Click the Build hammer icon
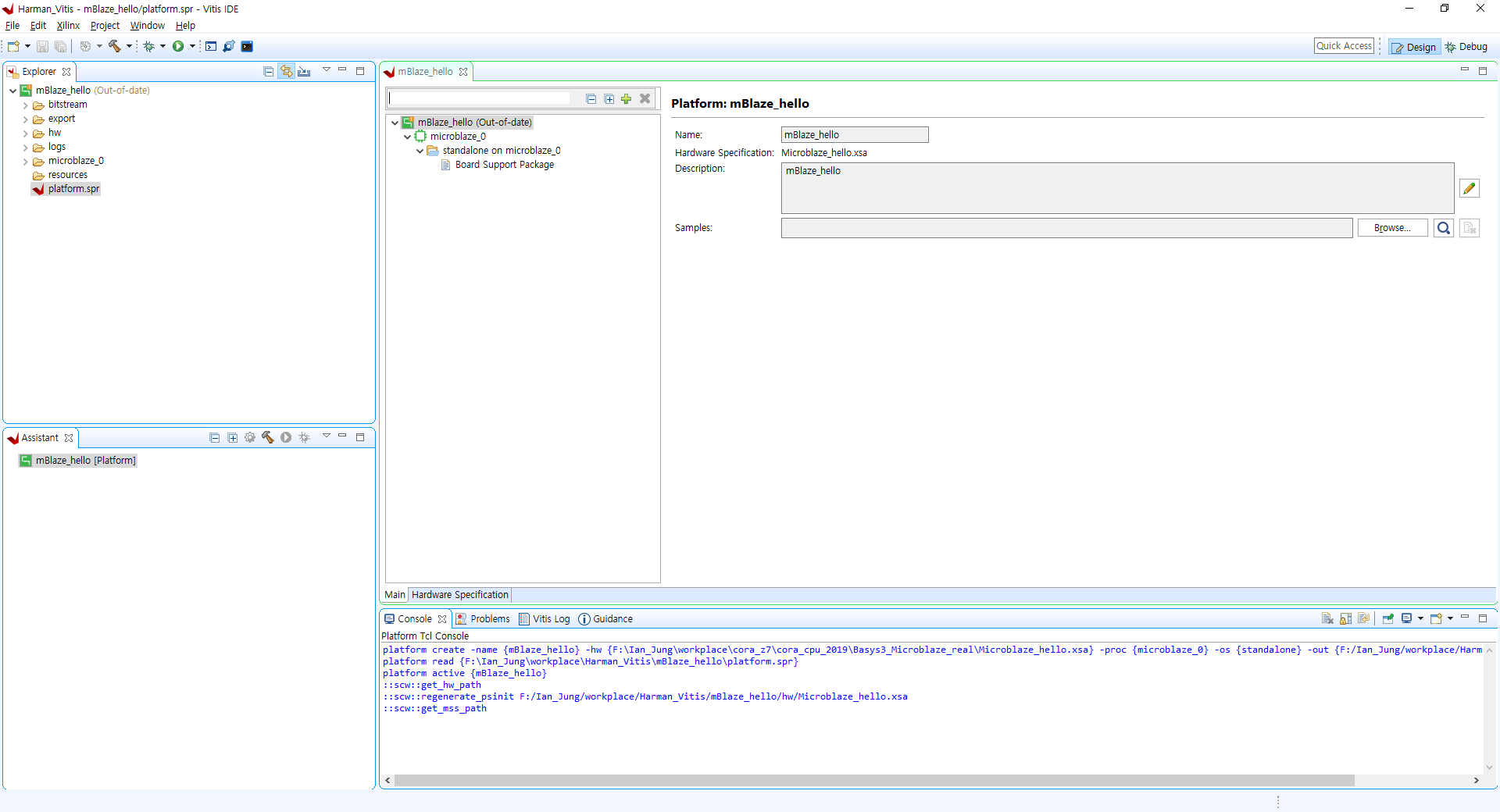Screen dimensions: 1500x812 114,47
